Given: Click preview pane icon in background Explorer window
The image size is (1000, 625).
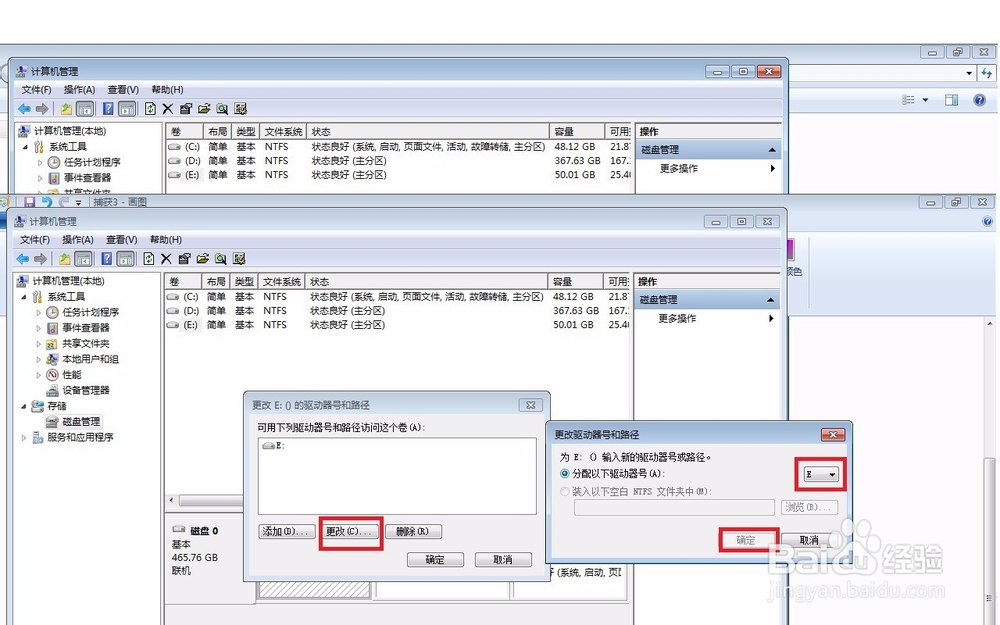Looking at the screenshot, I should tap(952, 99).
